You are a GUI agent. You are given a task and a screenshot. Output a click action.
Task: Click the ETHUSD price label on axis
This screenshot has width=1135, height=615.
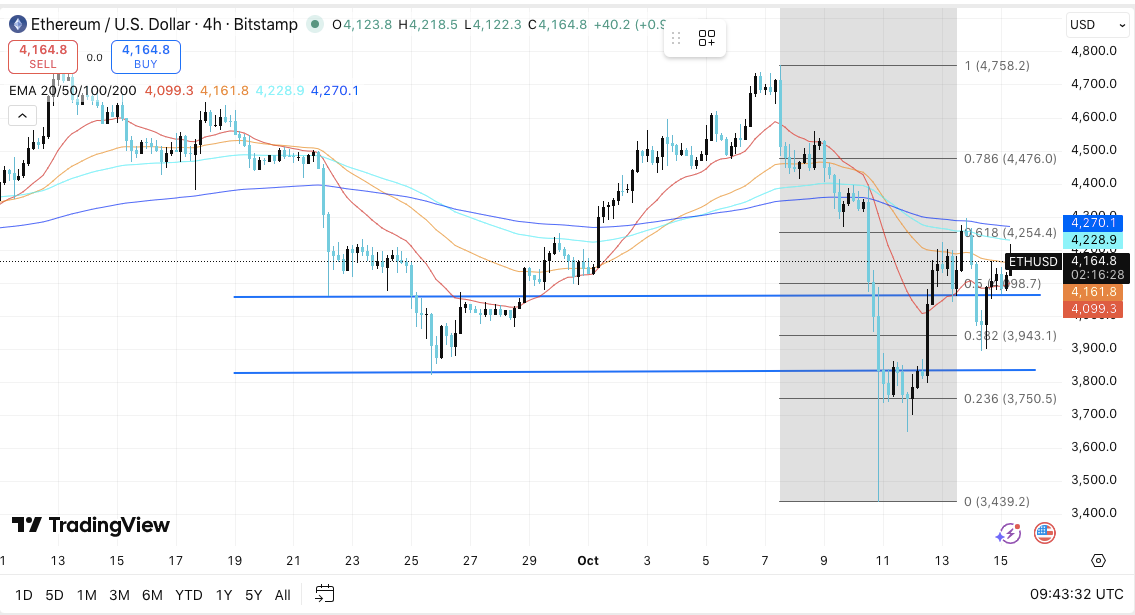click(x=1033, y=262)
